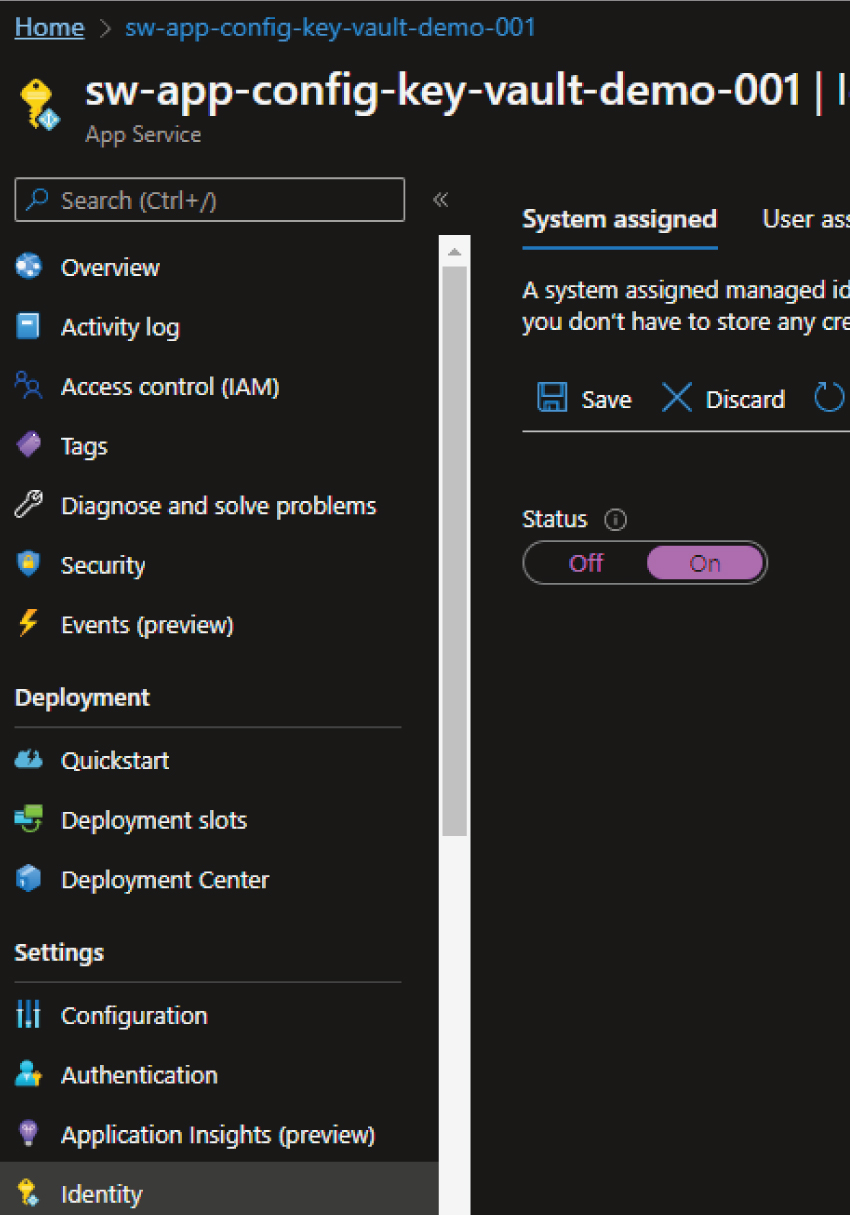Click the Access control (IAM) people icon
The width and height of the screenshot is (850, 1215).
tap(28, 387)
